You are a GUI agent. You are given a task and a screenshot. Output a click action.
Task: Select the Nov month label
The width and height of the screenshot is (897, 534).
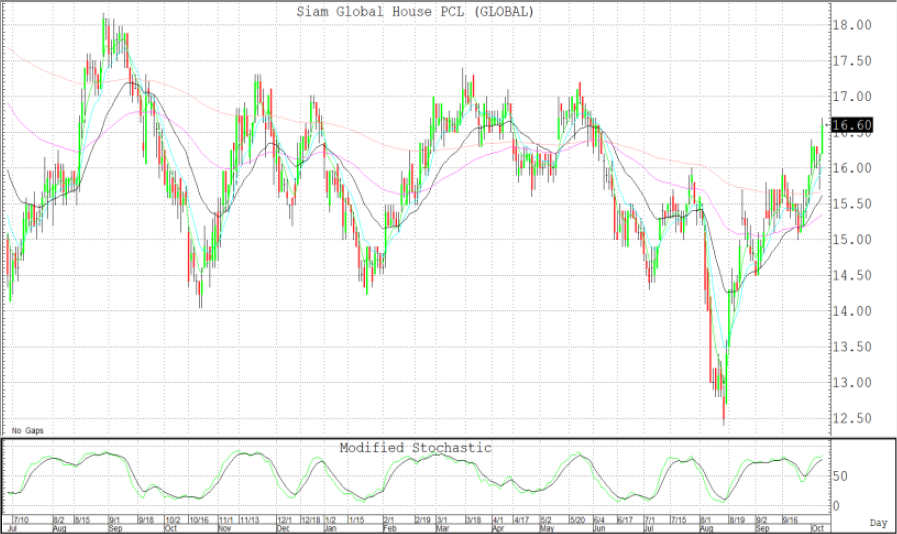pyautogui.click(x=224, y=528)
